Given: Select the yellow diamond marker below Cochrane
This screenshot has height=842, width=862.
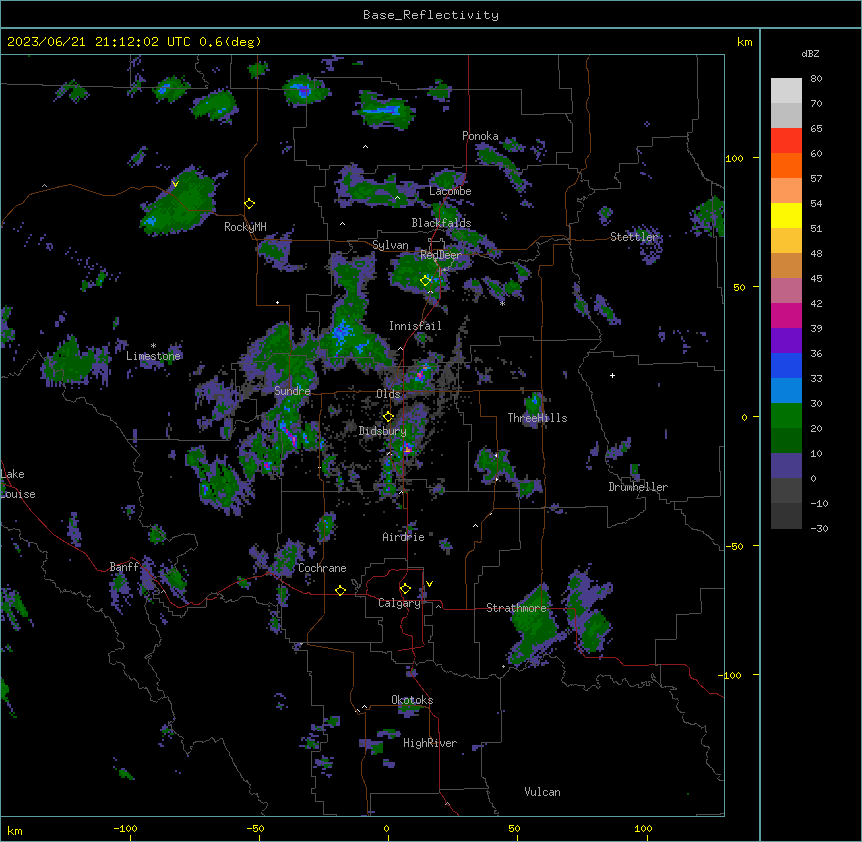Looking at the screenshot, I should (340, 590).
